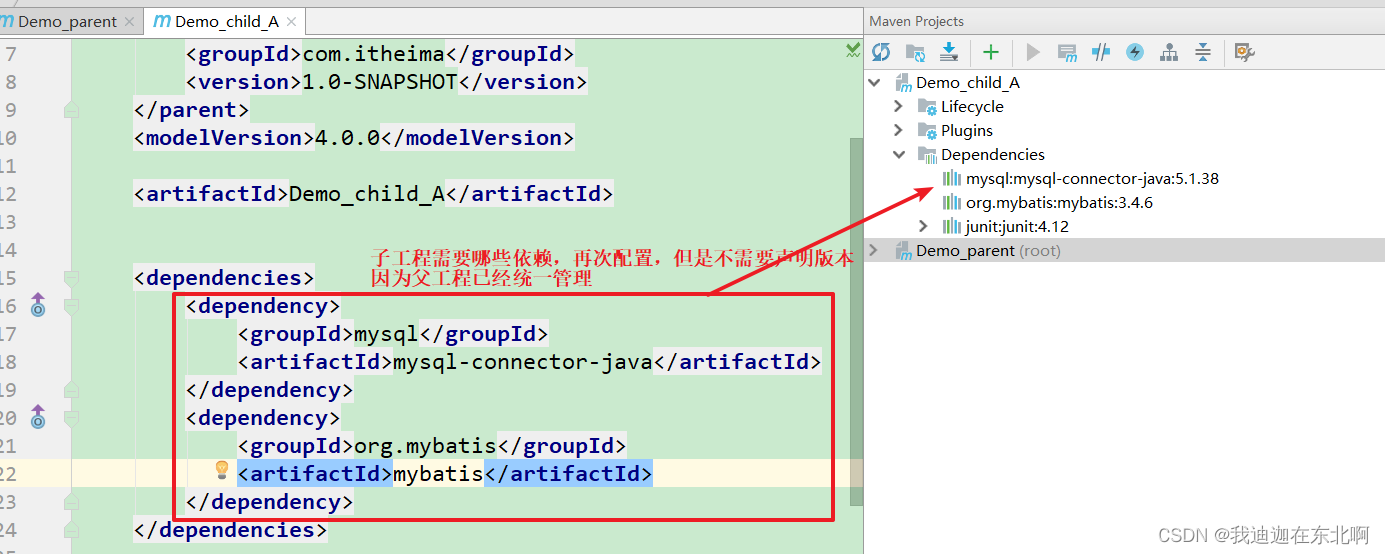Click Reimport All Maven Projects icon

[x=881, y=52]
